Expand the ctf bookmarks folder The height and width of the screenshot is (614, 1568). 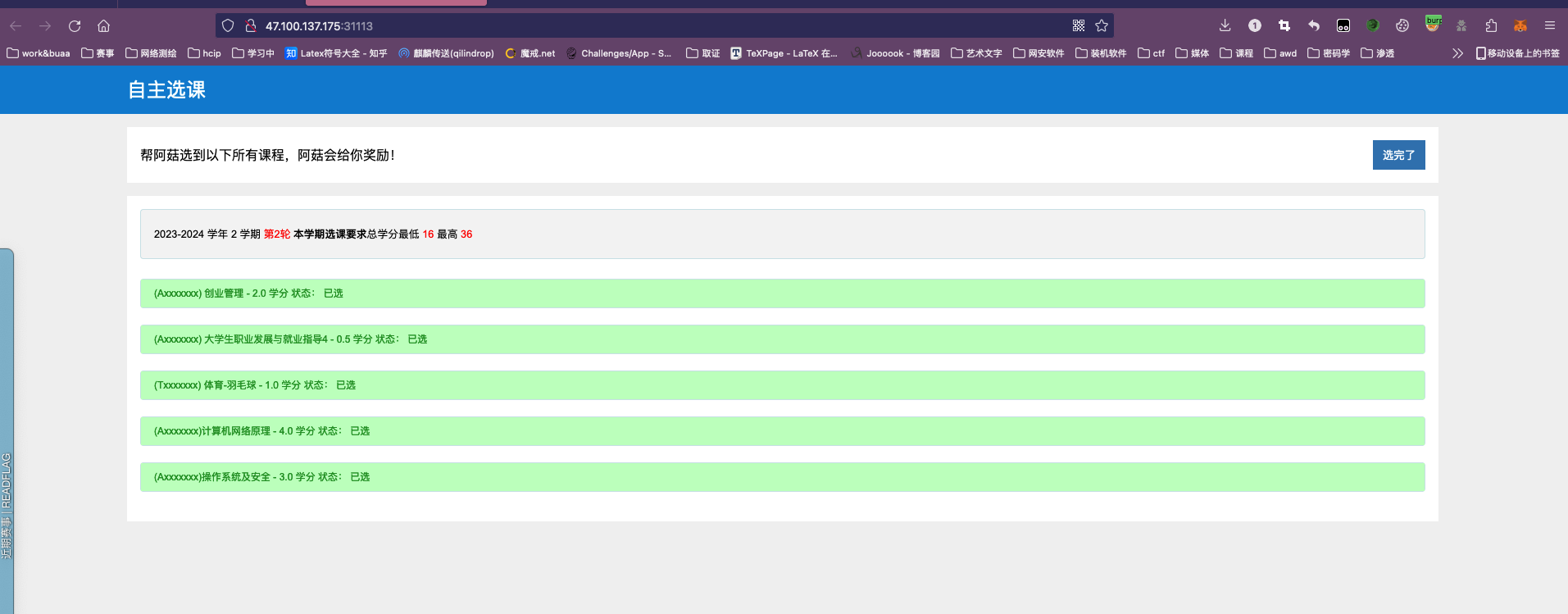1151,53
